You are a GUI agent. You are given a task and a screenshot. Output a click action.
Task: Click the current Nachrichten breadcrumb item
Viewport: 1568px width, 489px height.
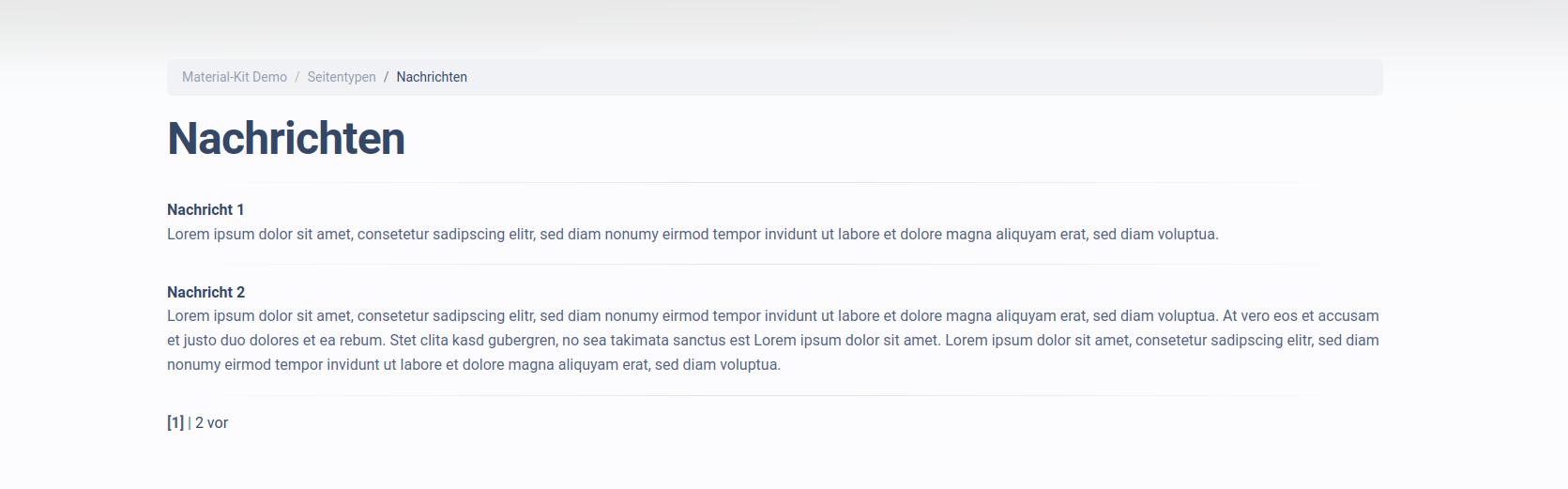click(x=432, y=77)
